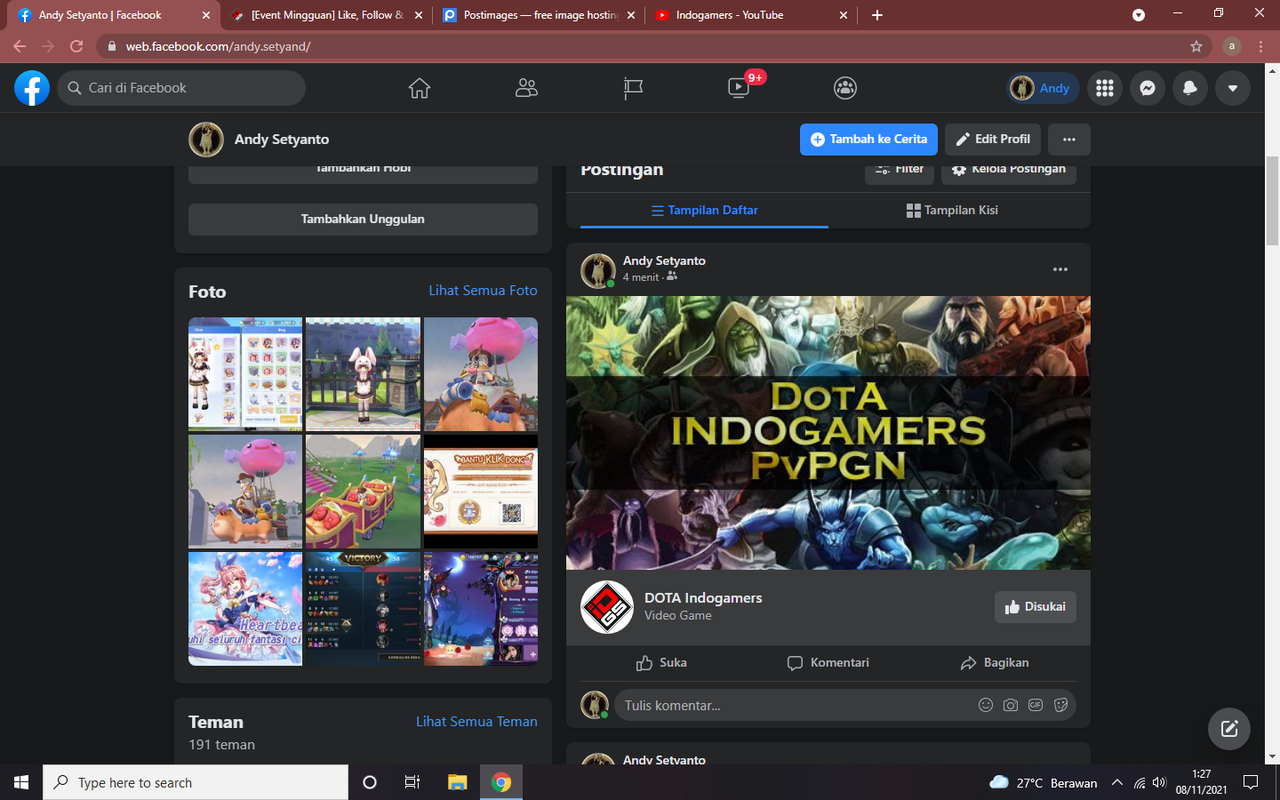1280x800 pixels.
Task: Open the apps grid menu
Action: pyautogui.click(x=1104, y=88)
